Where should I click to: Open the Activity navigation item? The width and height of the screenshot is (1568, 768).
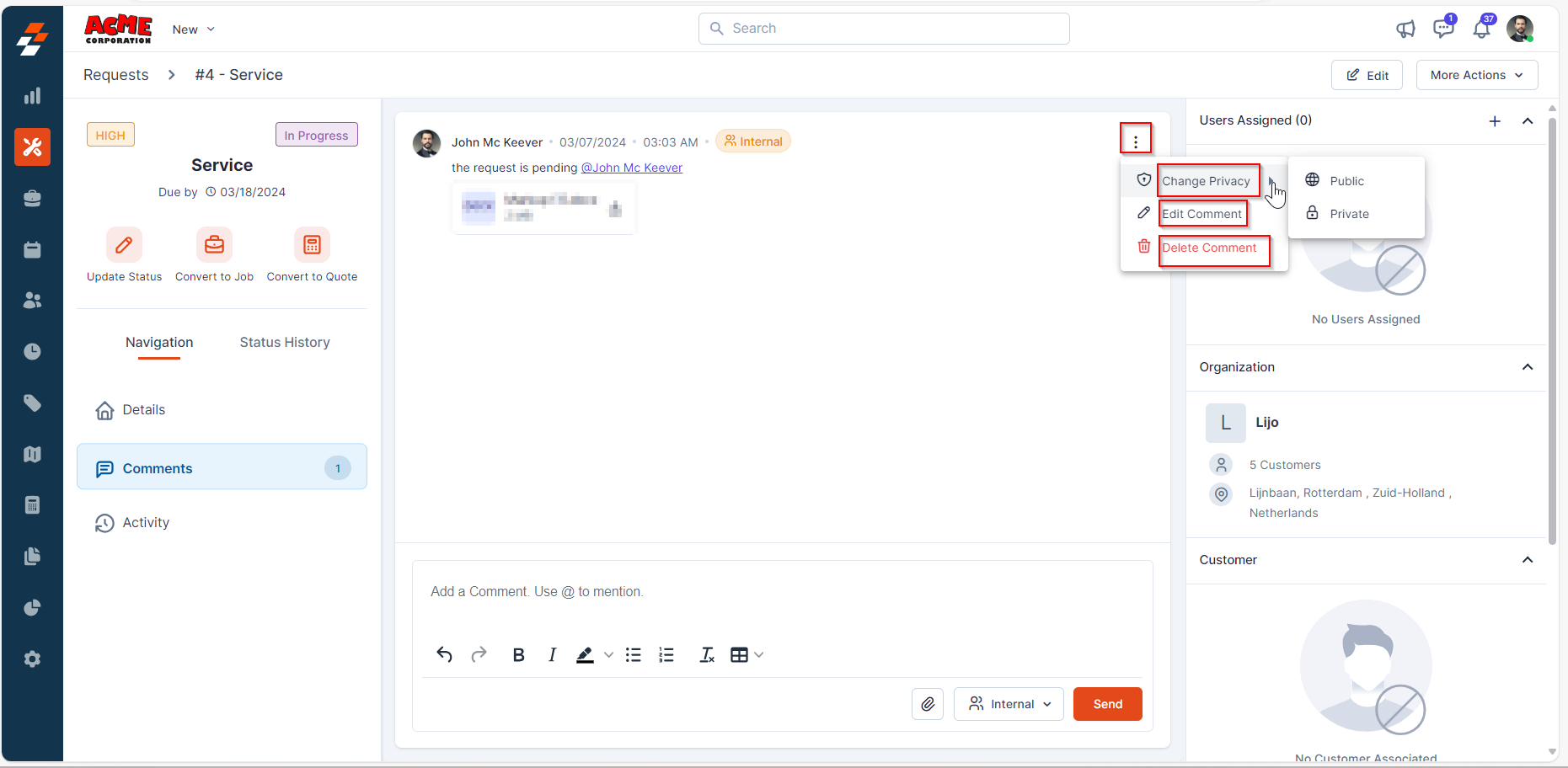(x=222, y=523)
